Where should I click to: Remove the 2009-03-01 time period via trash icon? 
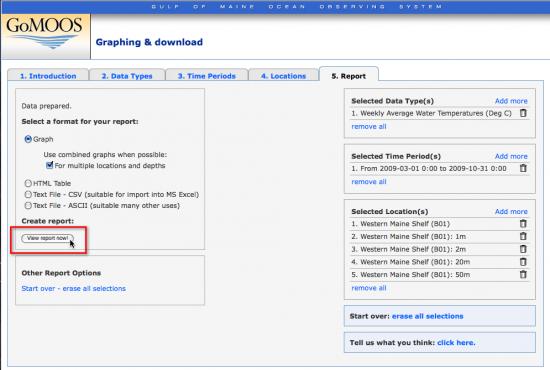(x=523, y=168)
